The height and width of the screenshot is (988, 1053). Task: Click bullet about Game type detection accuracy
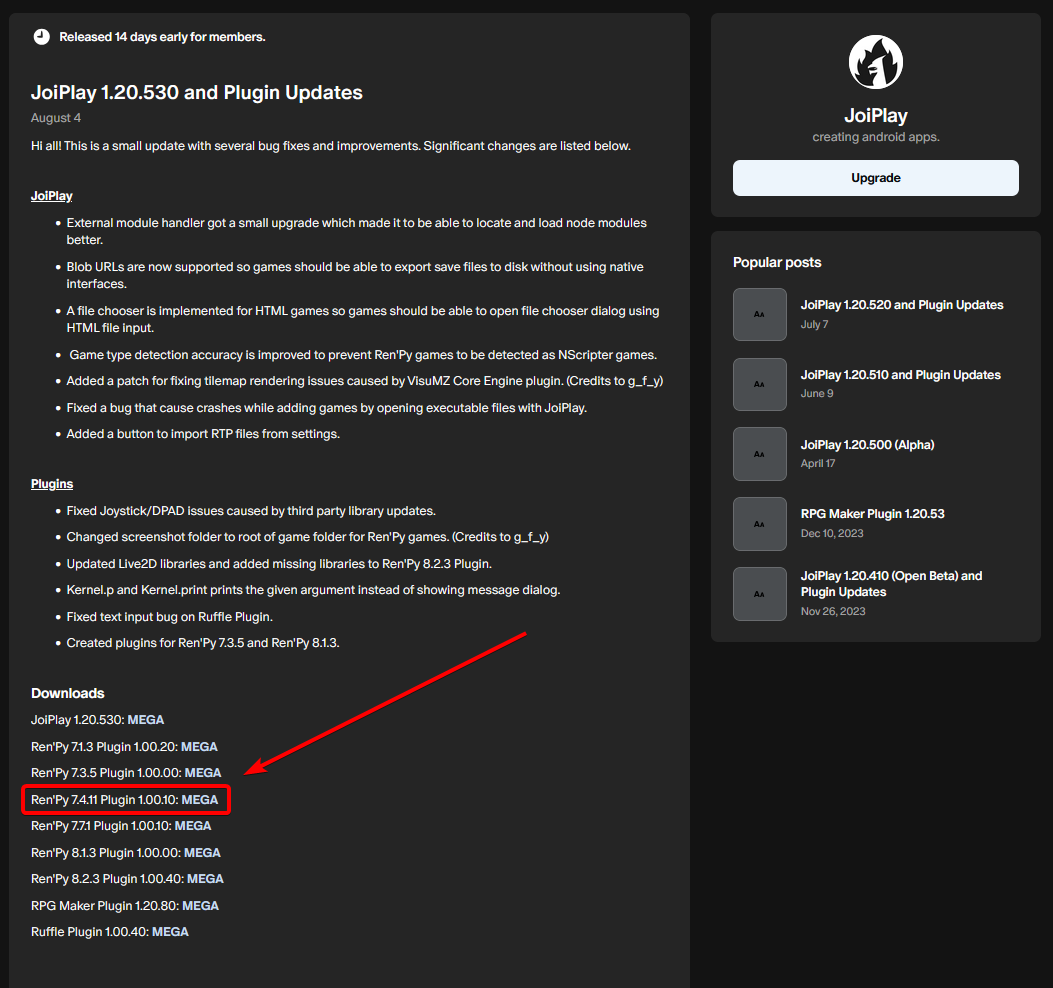(x=363, y=355)
